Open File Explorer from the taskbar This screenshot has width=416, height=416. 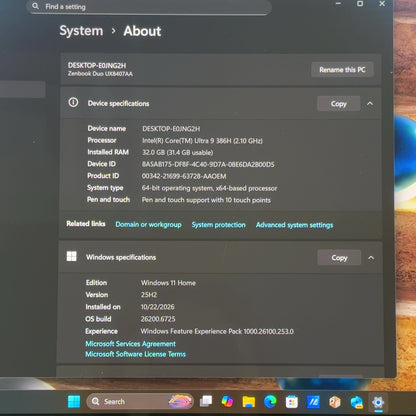pyautogui.click(x=248, y=402)
